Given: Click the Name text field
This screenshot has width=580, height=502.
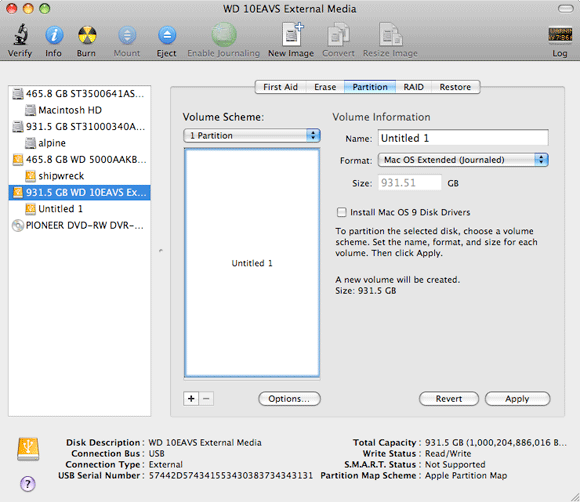Looking at the screenshot, I should coord(463,138).
